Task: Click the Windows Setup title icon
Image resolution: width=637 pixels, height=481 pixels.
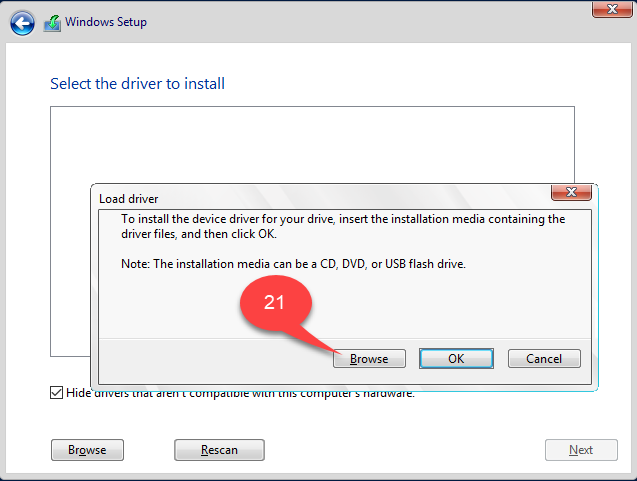Action: pos(52,23)
